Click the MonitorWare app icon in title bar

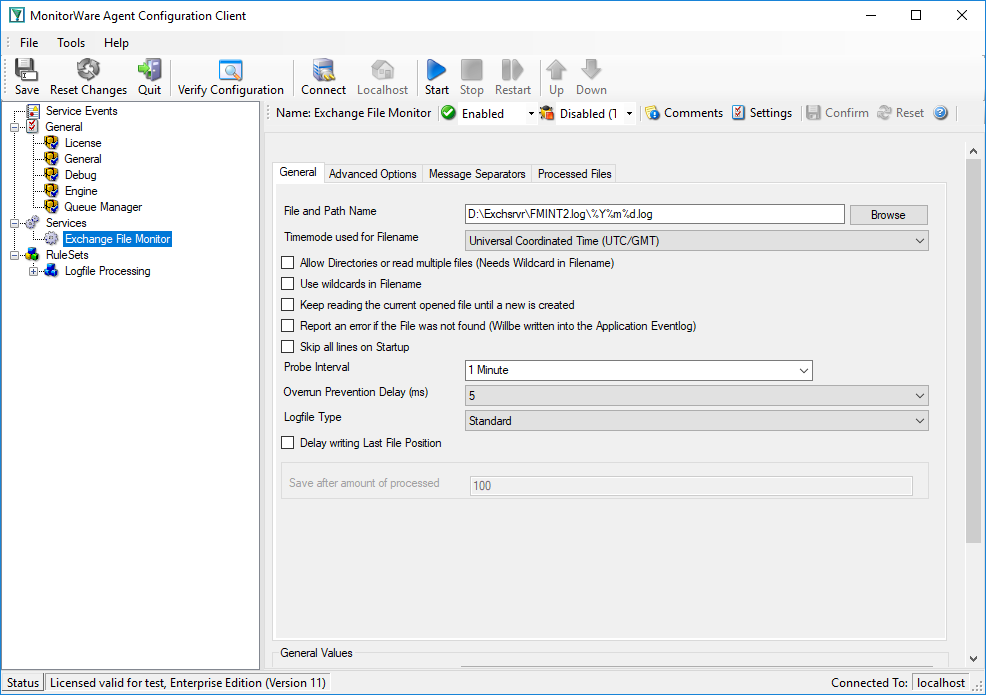(x=16, y=15)
